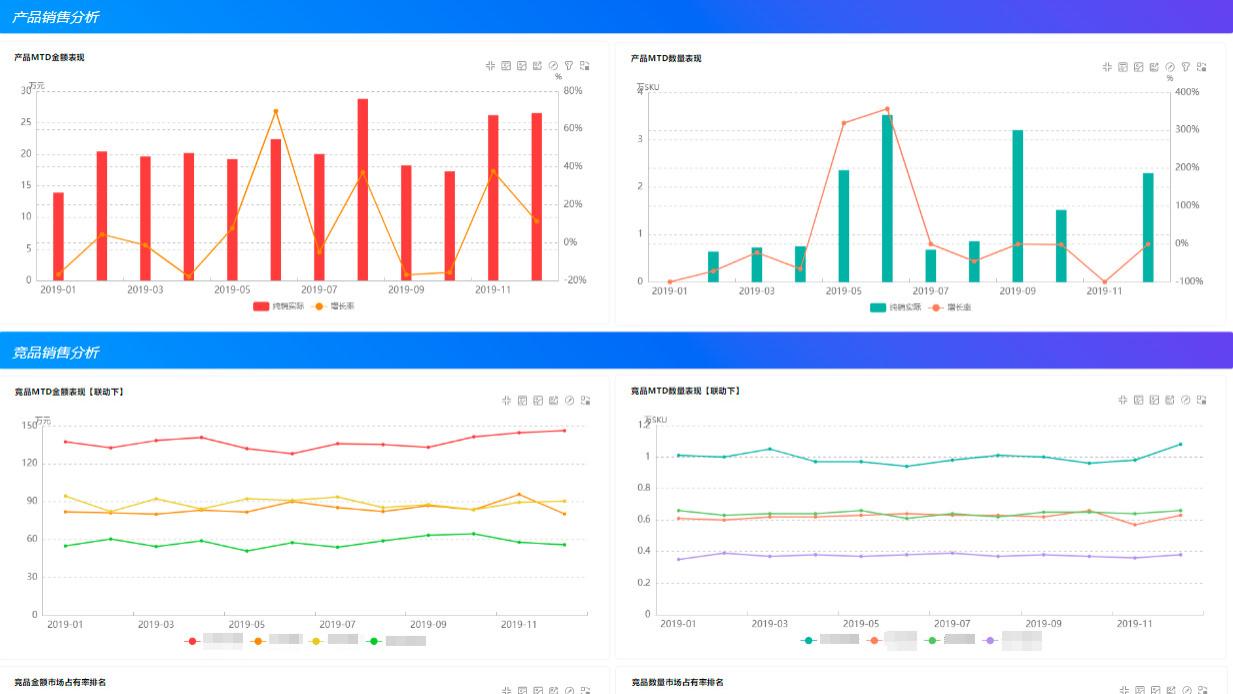Image resolution: width=1233 pixels, height=694 pixels.
Task: Click the fullscreen icon on 产品MTD金额表现 chart
Action: click(x=584, y=65)
